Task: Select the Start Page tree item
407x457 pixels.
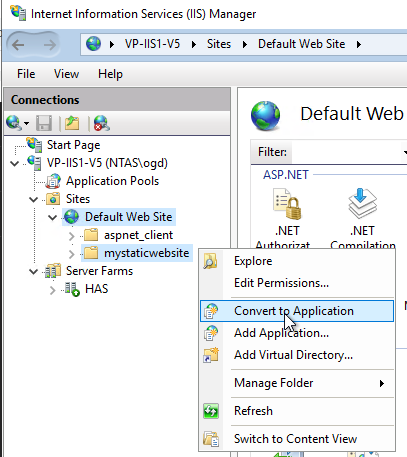Action: coord(73,145)
